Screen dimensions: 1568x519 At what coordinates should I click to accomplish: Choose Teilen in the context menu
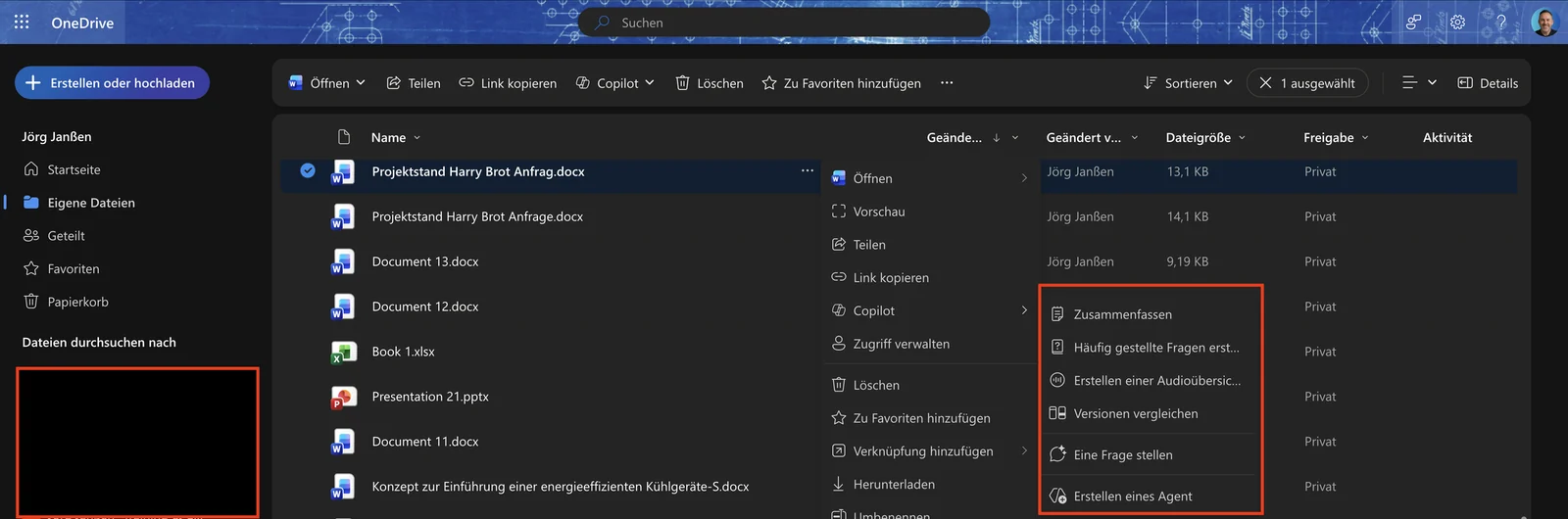[x=929, y=245]
